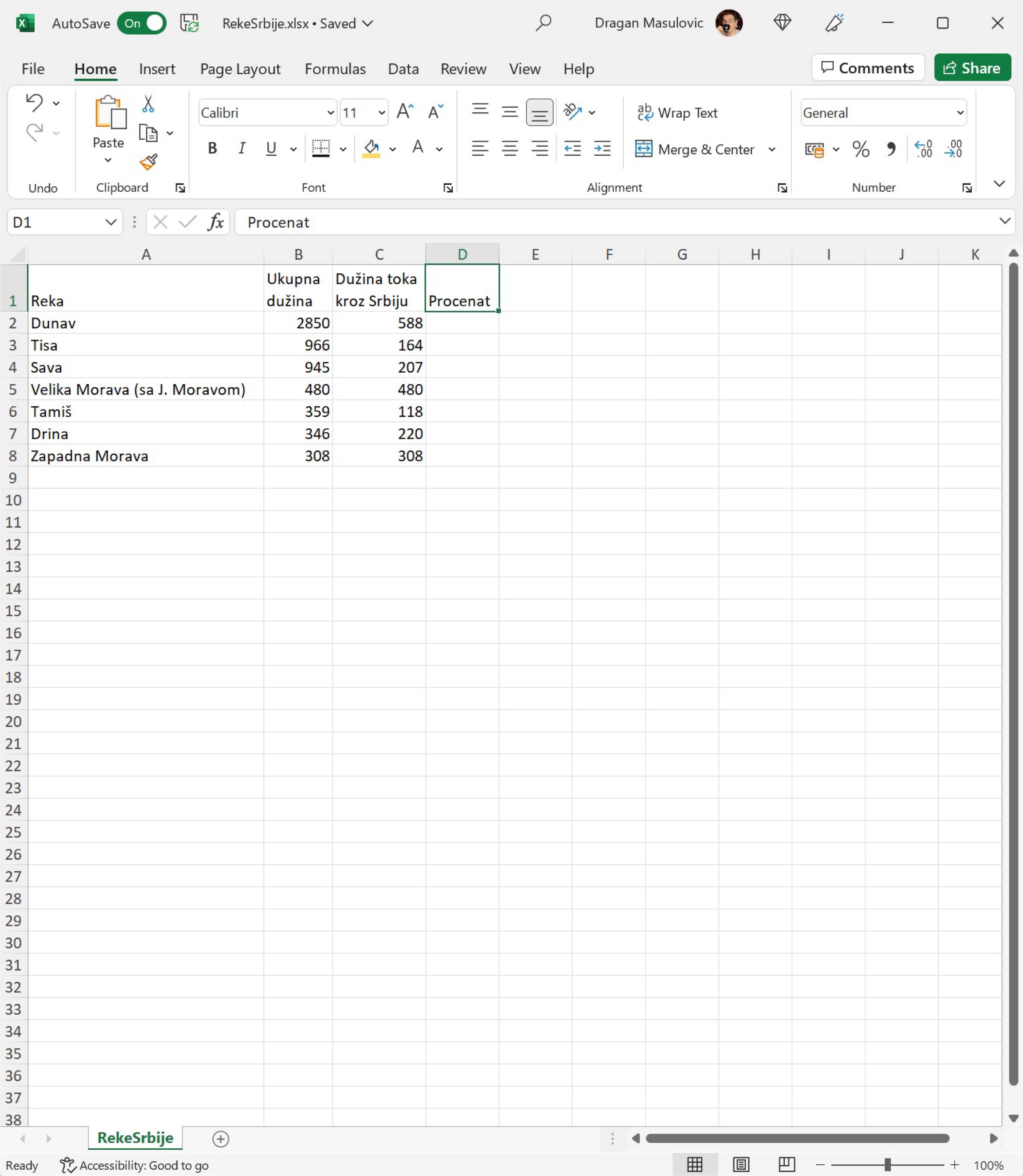Click the zoom slider handle
This screenshot has height=1176, width=1023.
pyautogui.click(x=887, y=1164)
